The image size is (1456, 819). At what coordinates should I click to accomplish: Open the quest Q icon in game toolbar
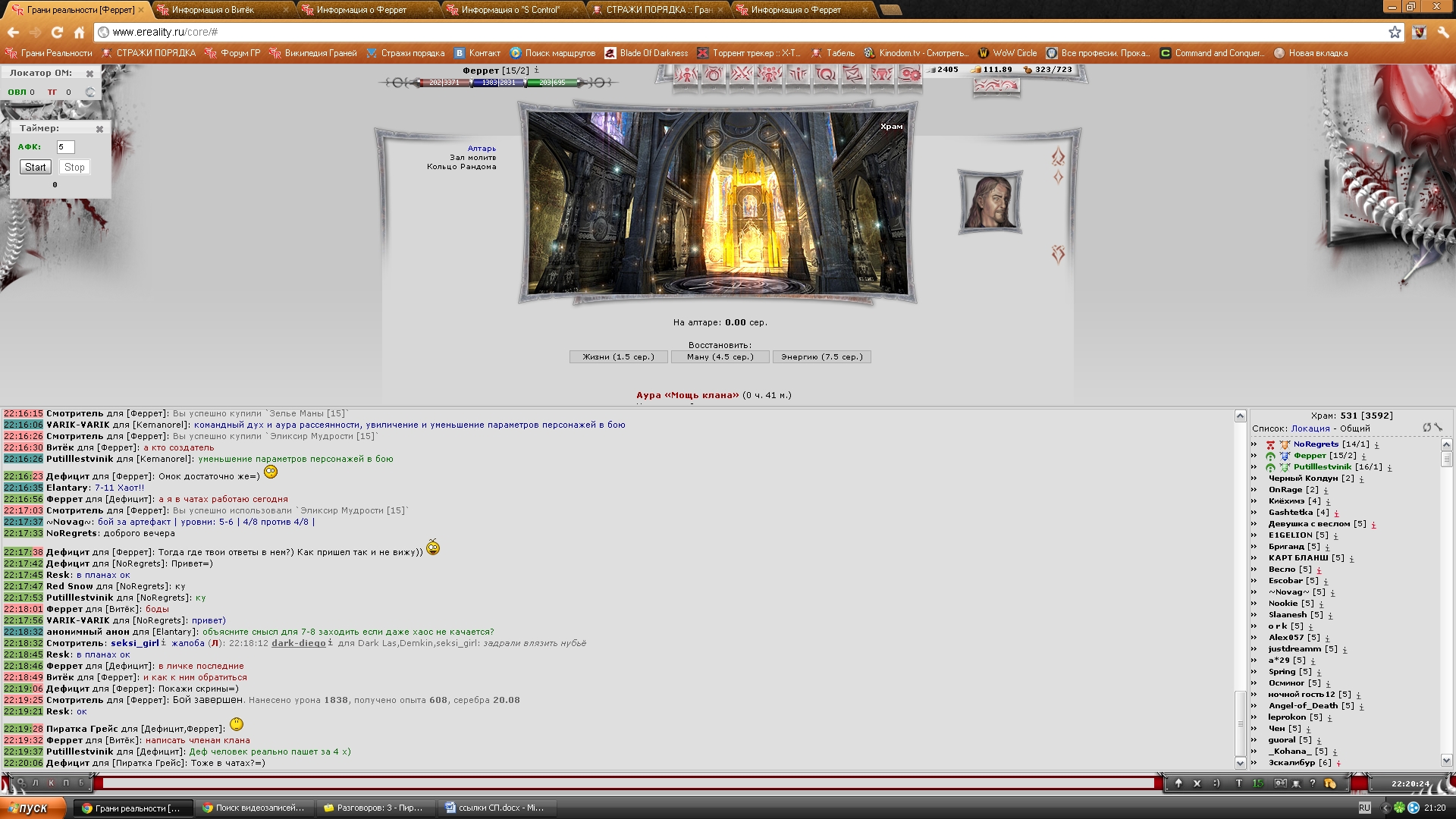pos(826,75)
